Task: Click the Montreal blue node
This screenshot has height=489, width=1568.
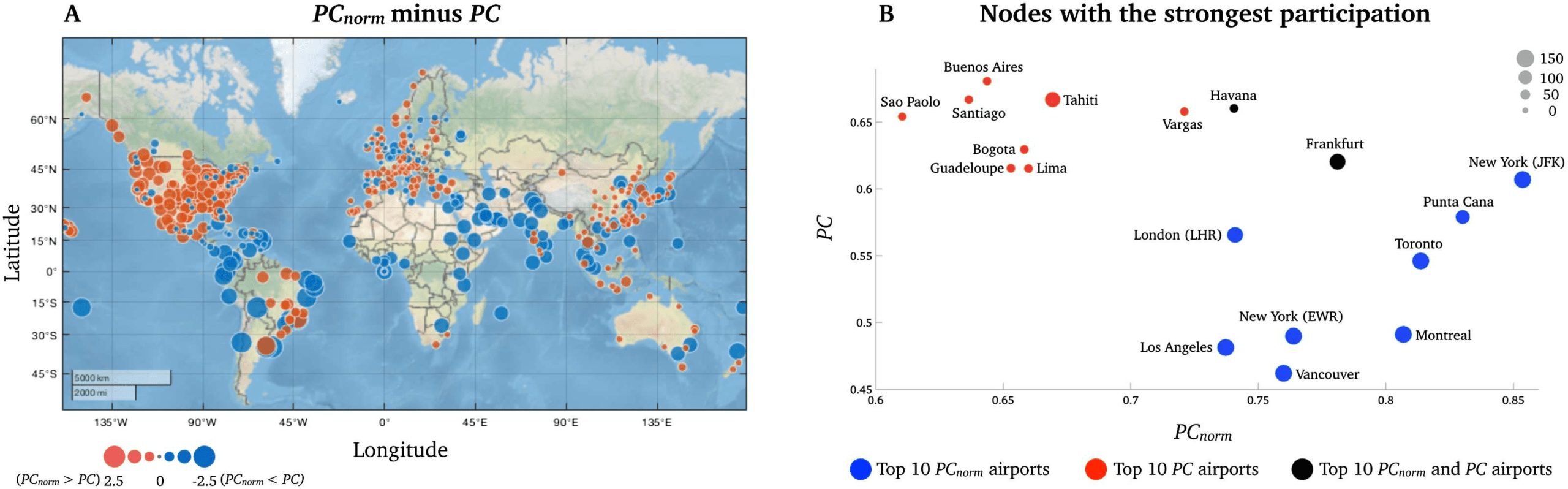Action: pos(1403,334)
